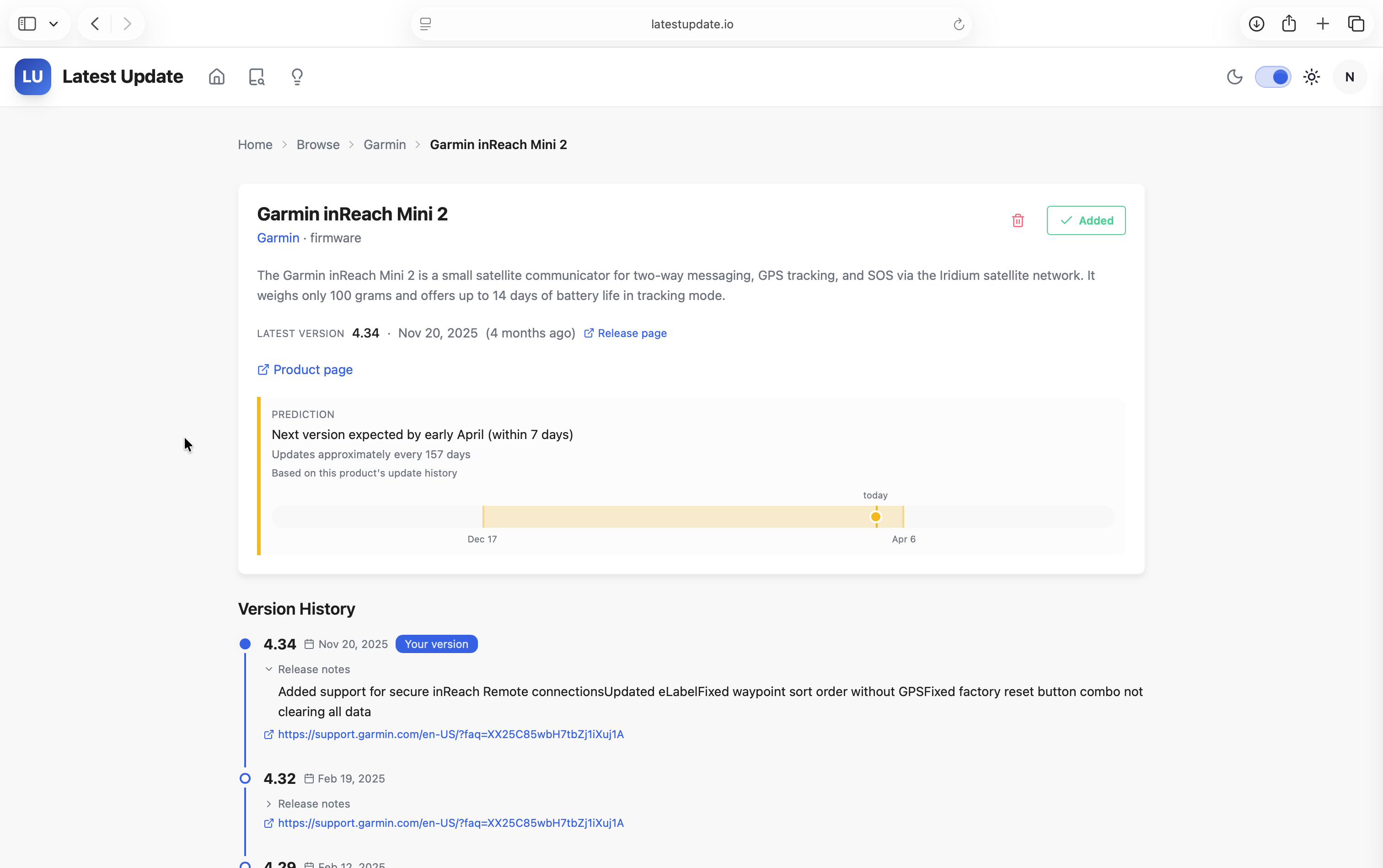Open the Release page link

coord(625,333)
